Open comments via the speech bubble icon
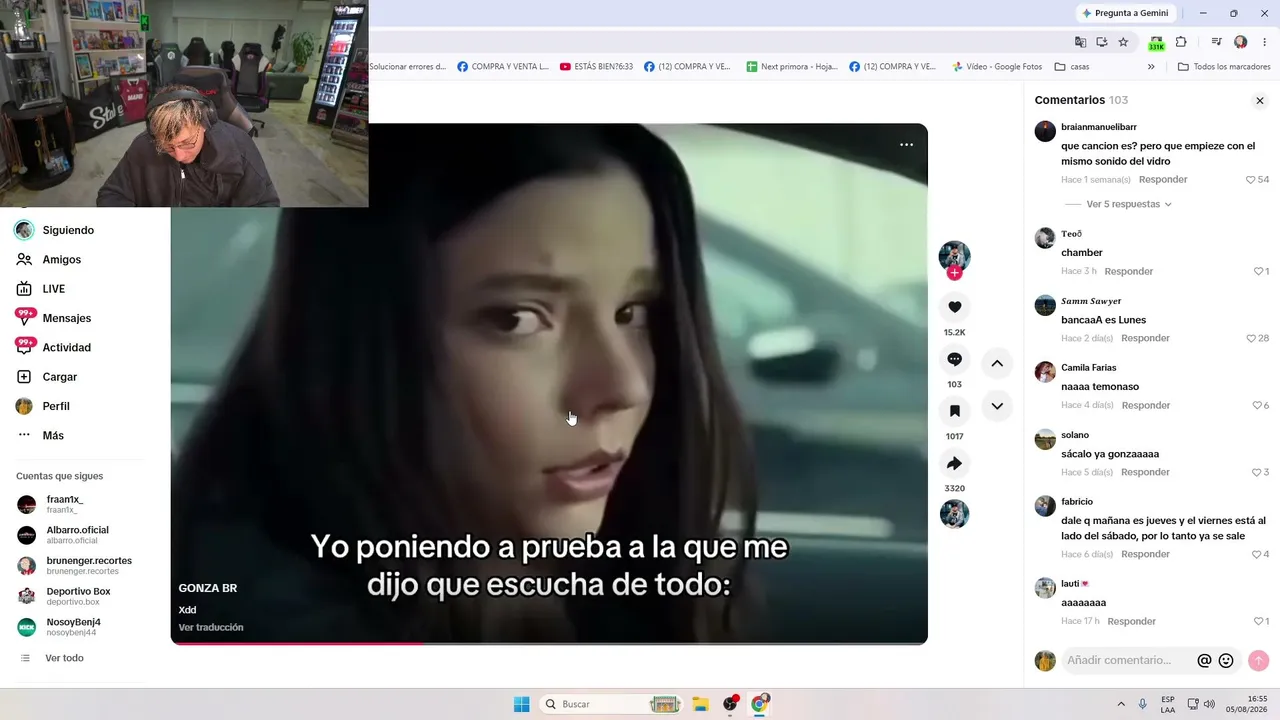This screenshot has width=1280, height=720. click(954, 359)
